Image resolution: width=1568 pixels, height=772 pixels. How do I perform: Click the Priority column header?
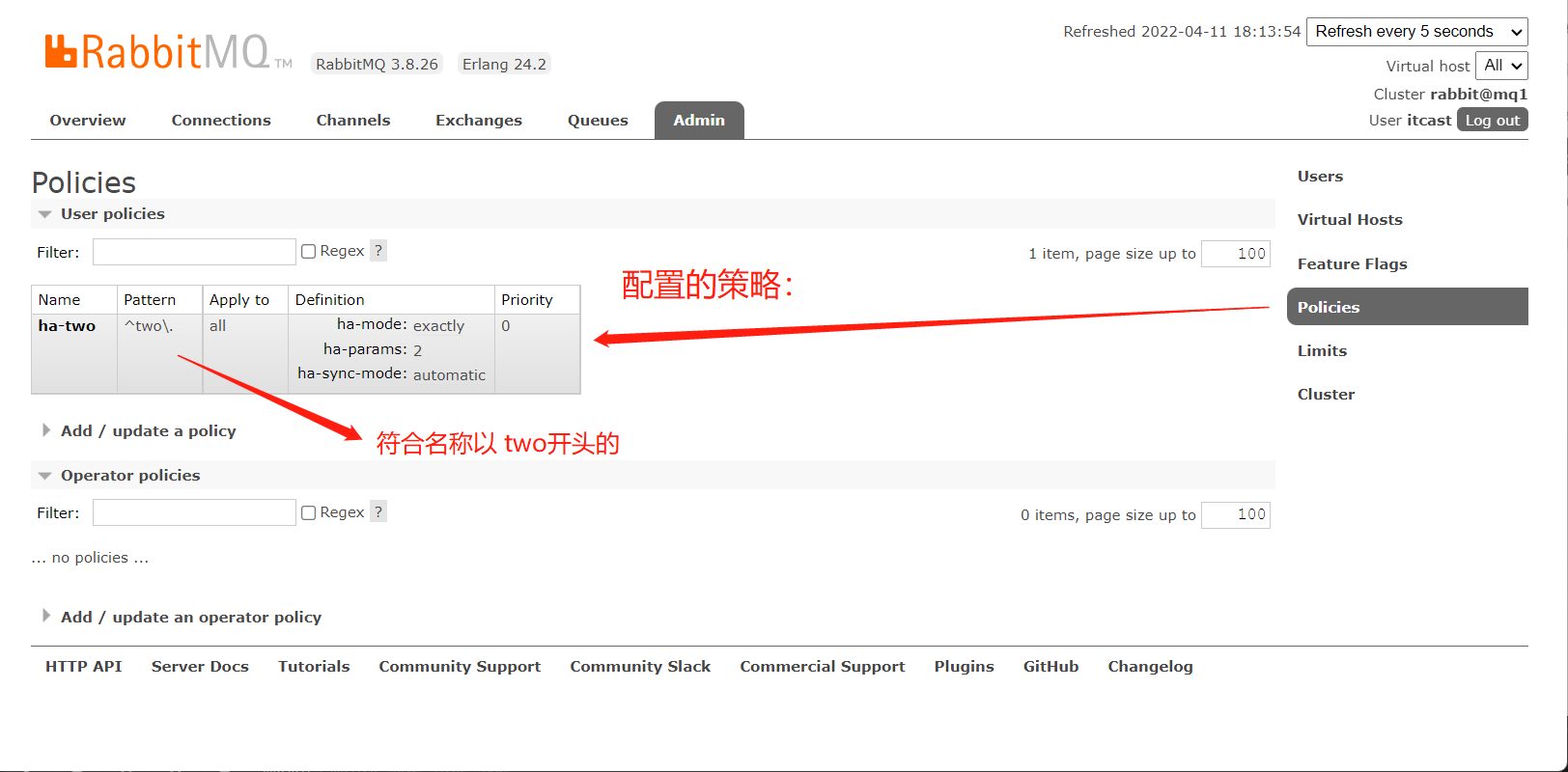[537, 300]
